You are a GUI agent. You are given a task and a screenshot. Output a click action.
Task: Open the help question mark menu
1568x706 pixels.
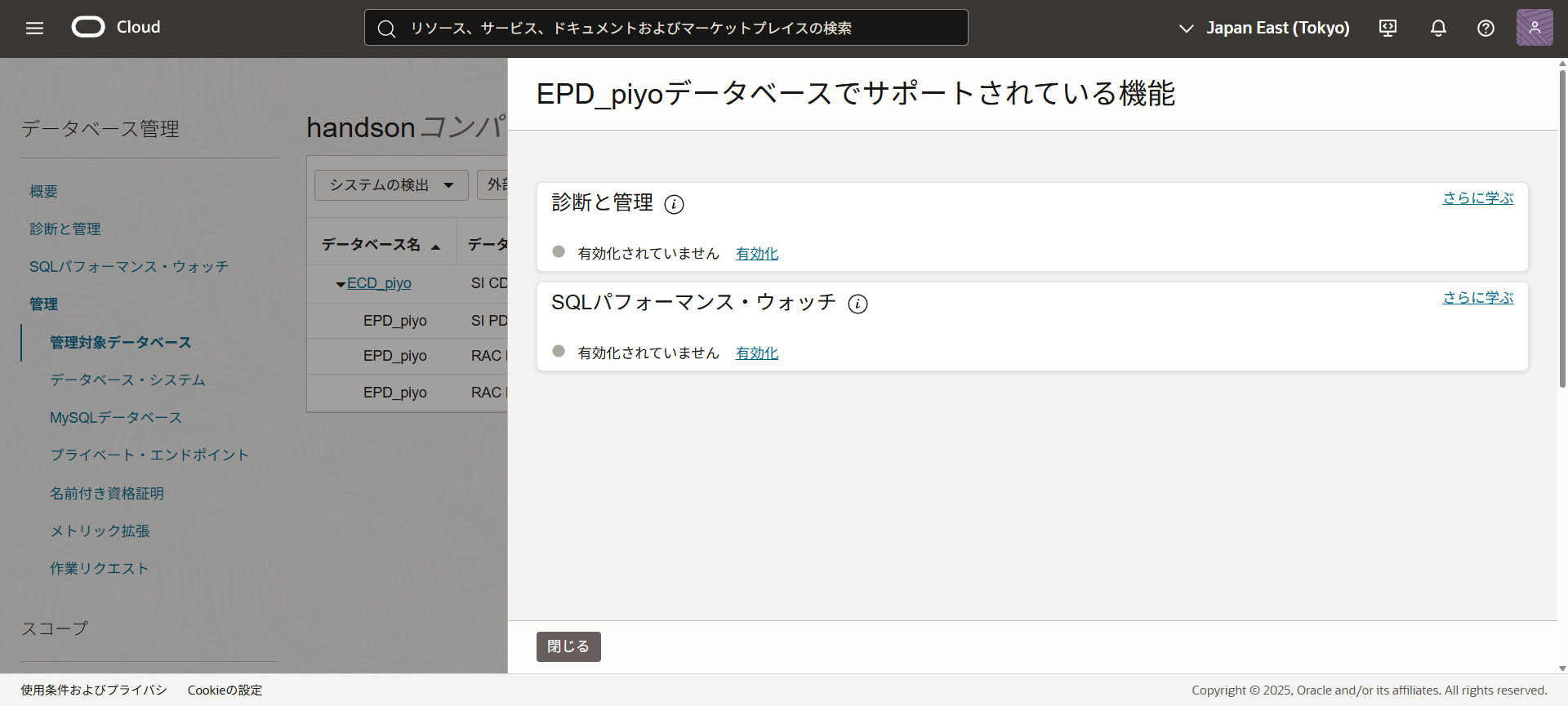pos(1486,28)
